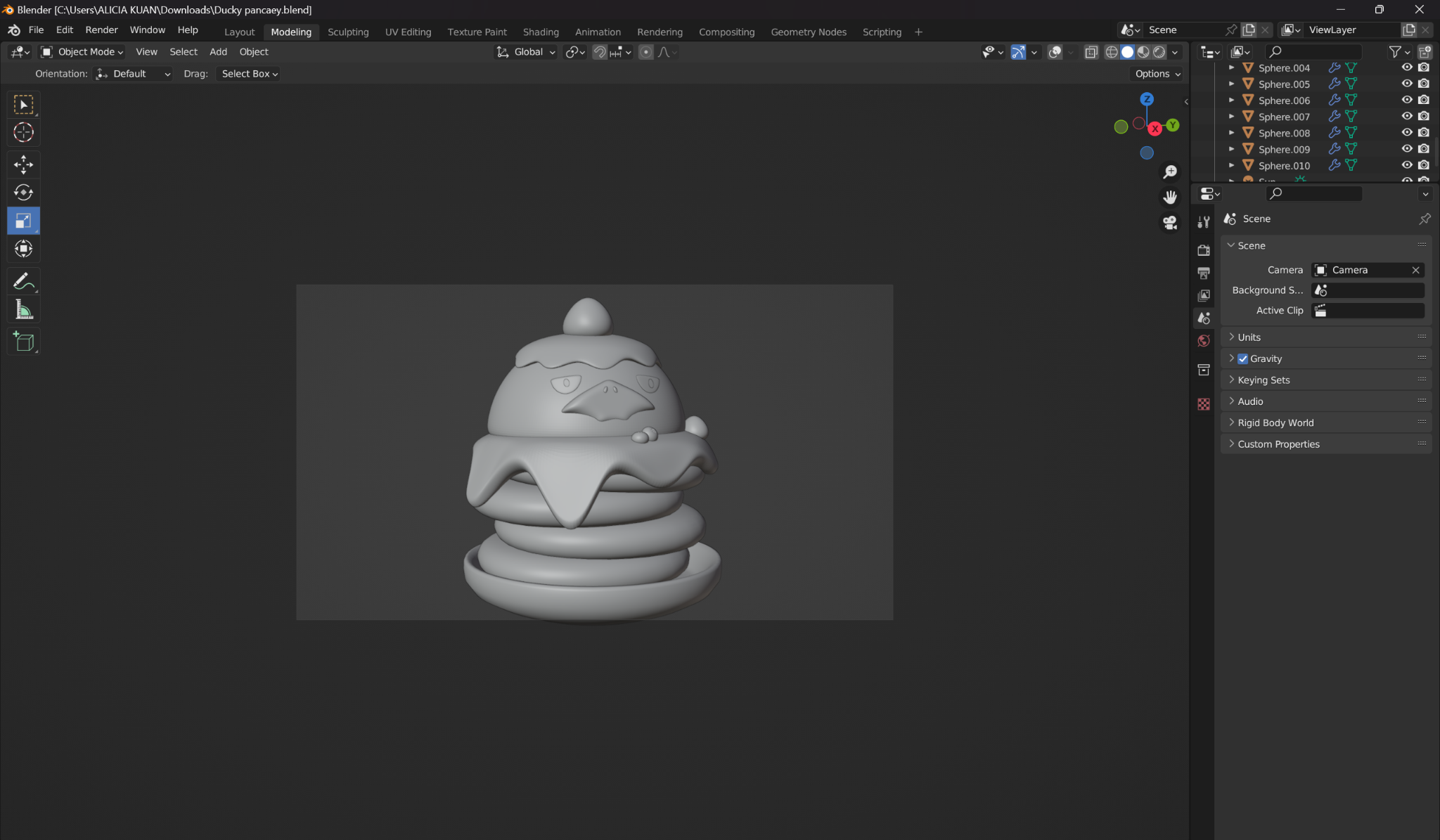This screenshot has width=1440, height=840.
Task: Open the Drag Select Box dropdown
Action: (x=249, y=74)
